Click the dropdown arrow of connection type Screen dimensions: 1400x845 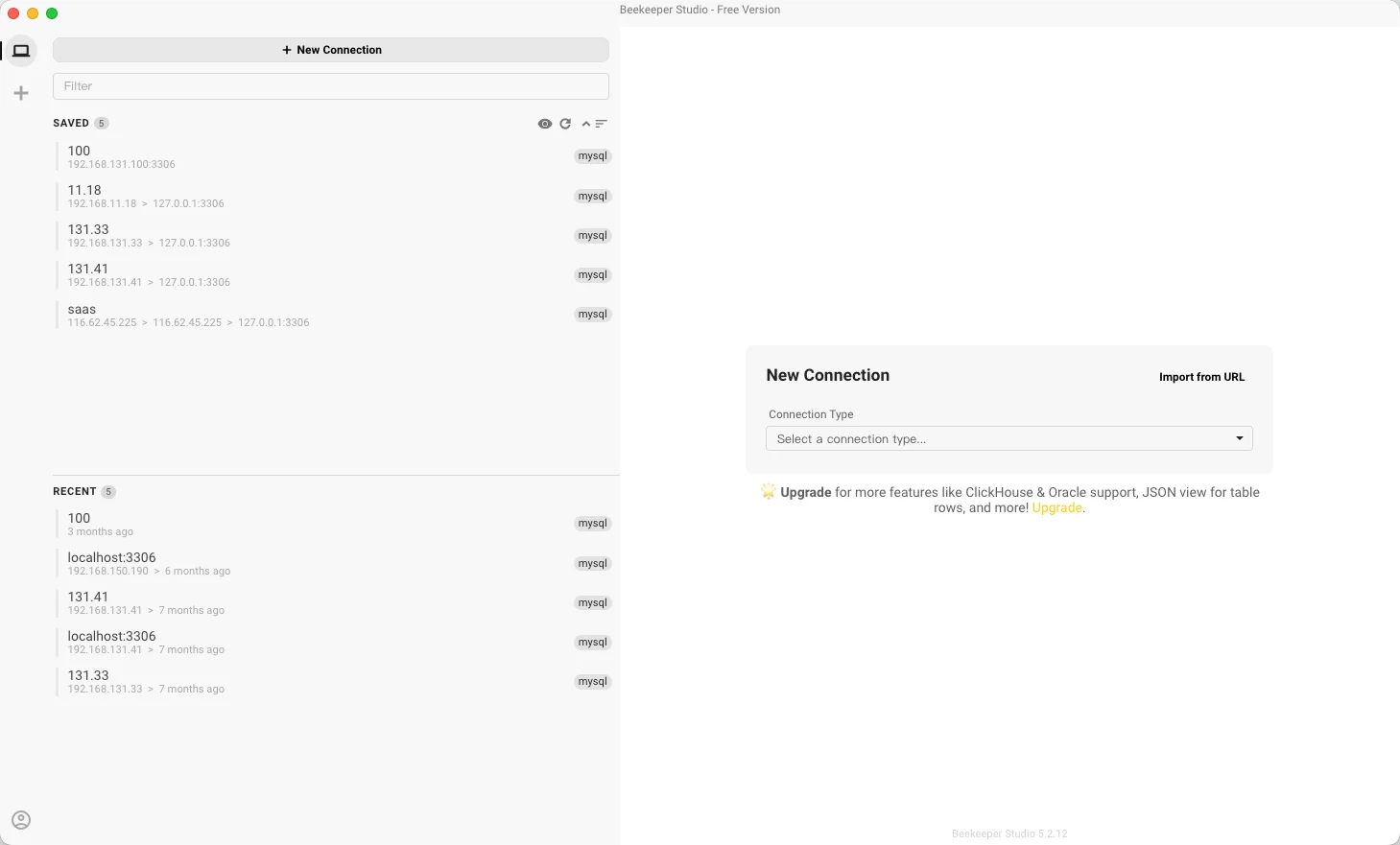[1239, 439]
